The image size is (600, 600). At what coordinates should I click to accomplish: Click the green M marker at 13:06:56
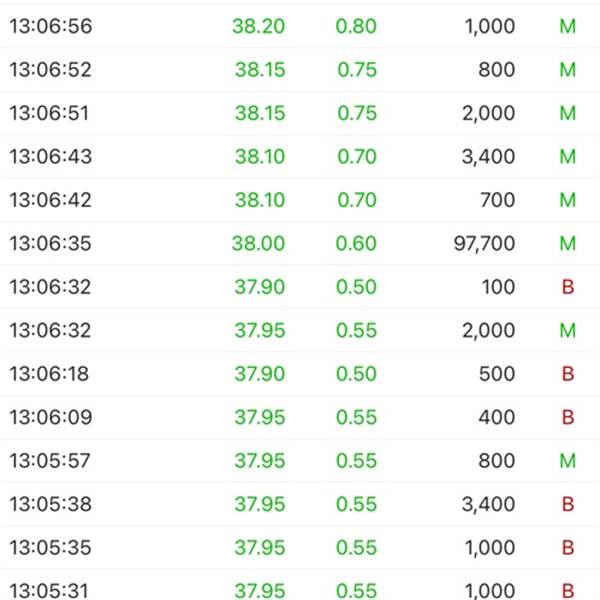[567, 26]
